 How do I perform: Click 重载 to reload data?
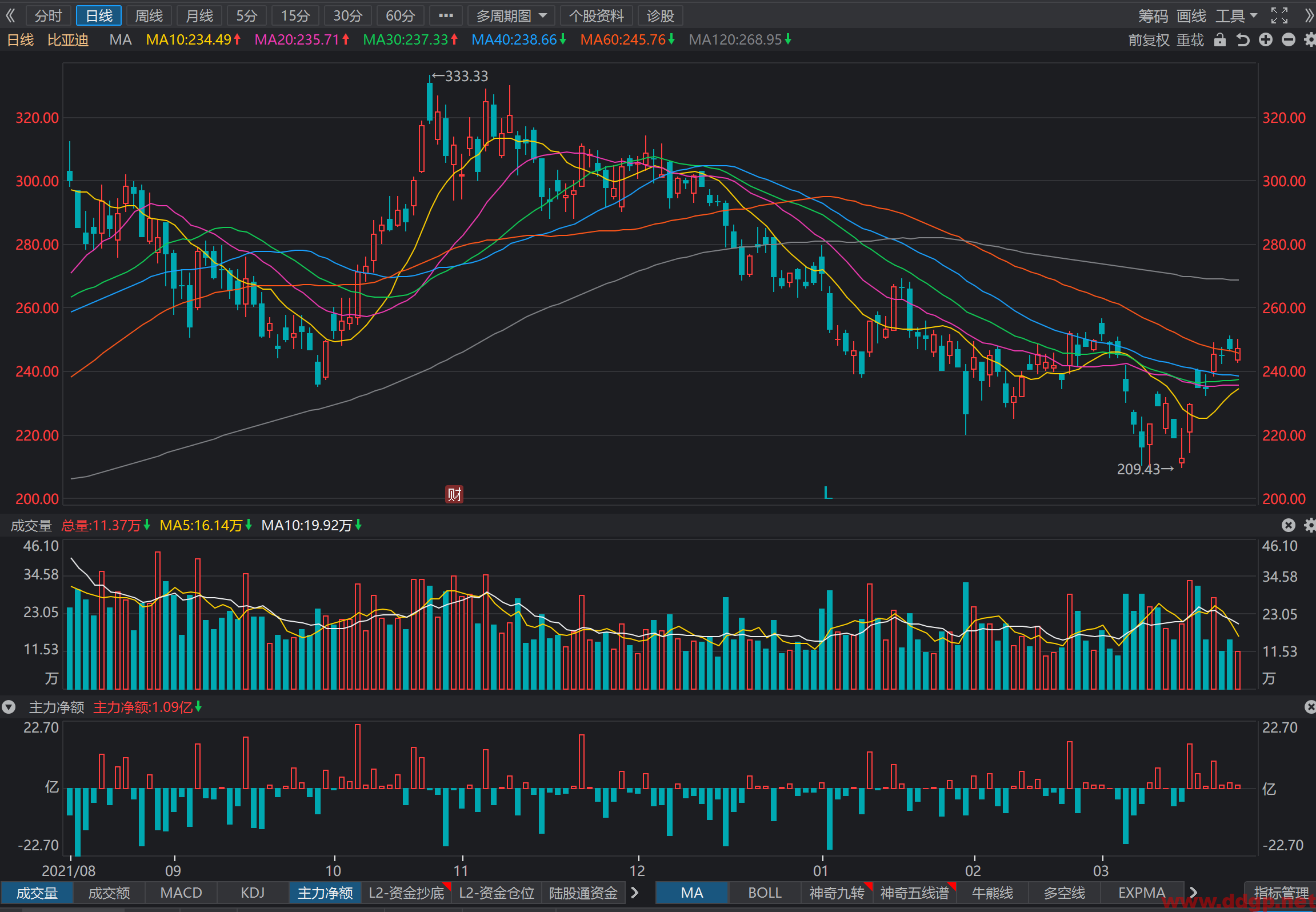[x=1190, y=40]
